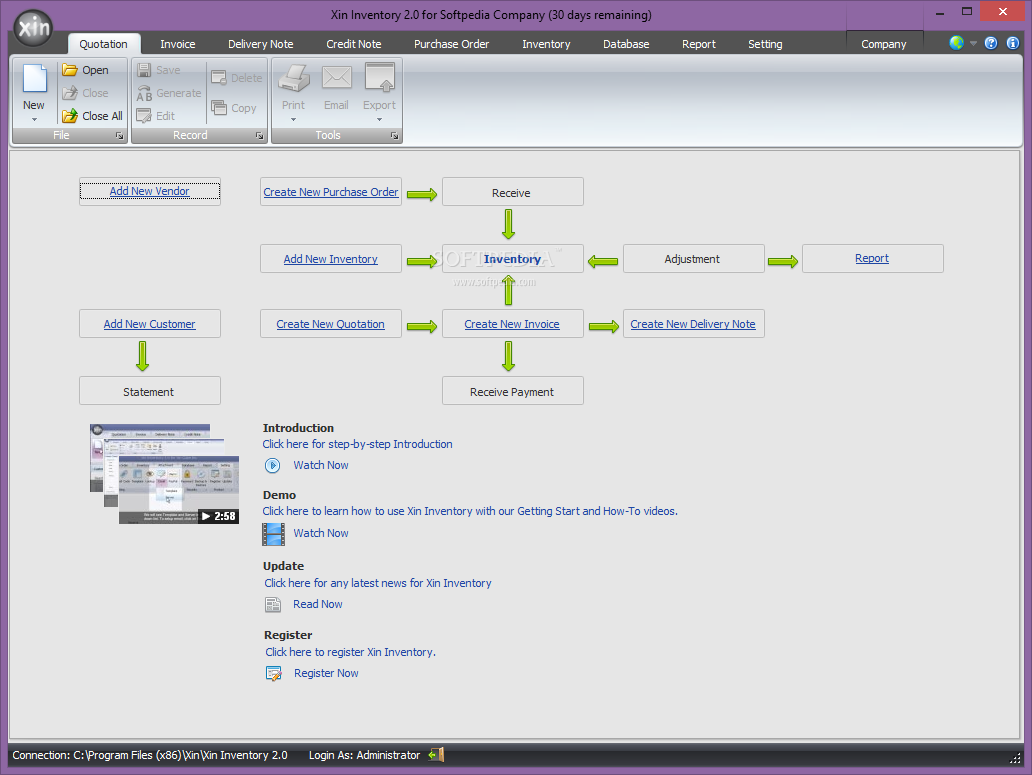The image size is (1032, 775).
Task: Expand the File group dialog launcher
Action: point(119,136)
